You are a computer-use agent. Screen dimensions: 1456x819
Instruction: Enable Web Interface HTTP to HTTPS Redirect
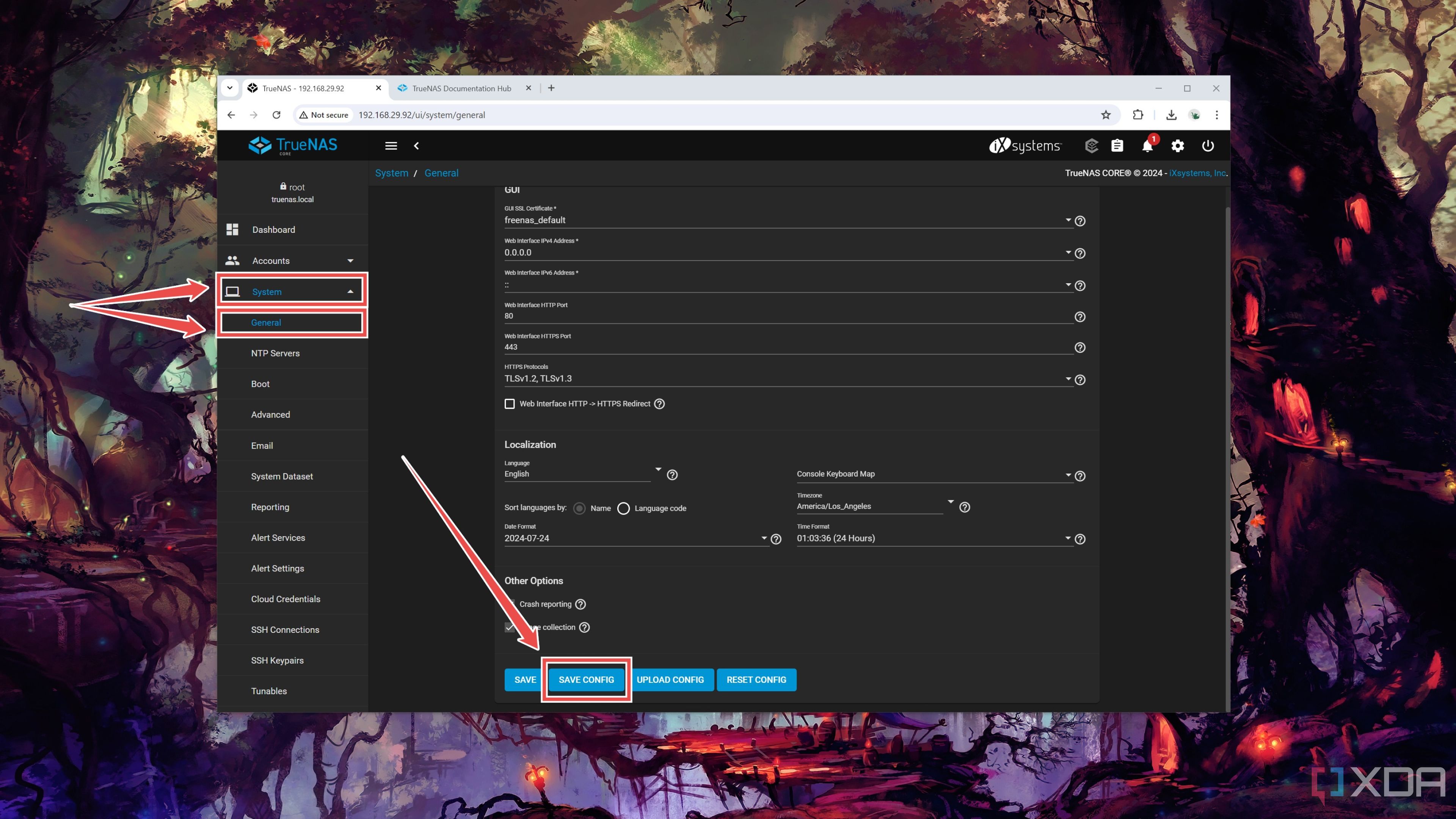coord(510,403)
